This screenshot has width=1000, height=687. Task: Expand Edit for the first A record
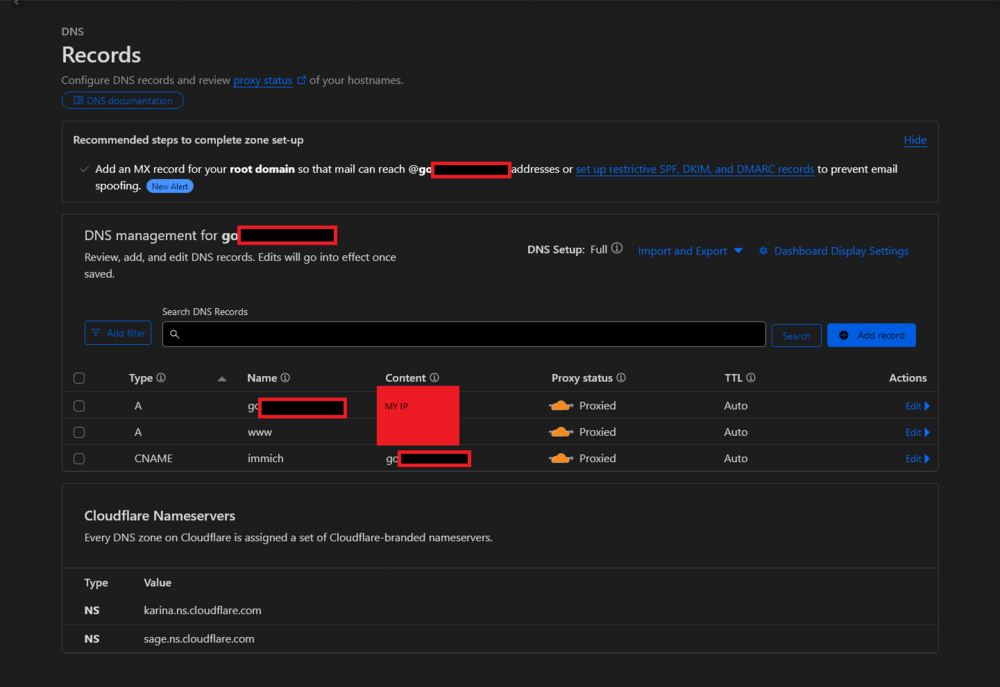click(917, 406)
